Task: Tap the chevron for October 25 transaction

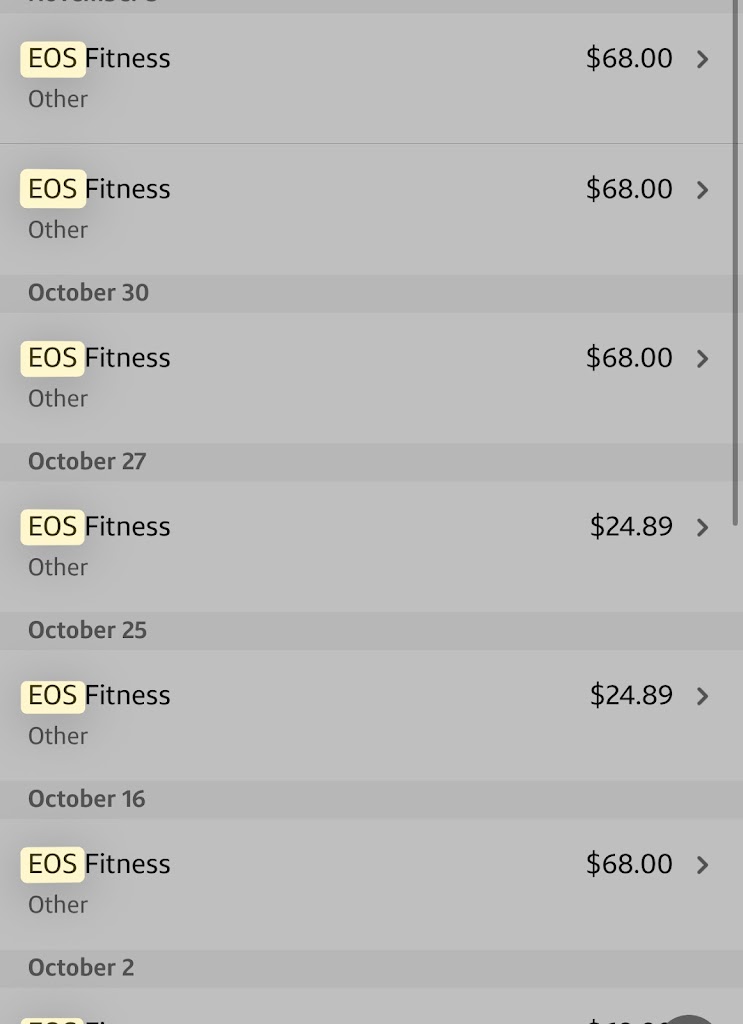Action: click(x=702, y=696)
